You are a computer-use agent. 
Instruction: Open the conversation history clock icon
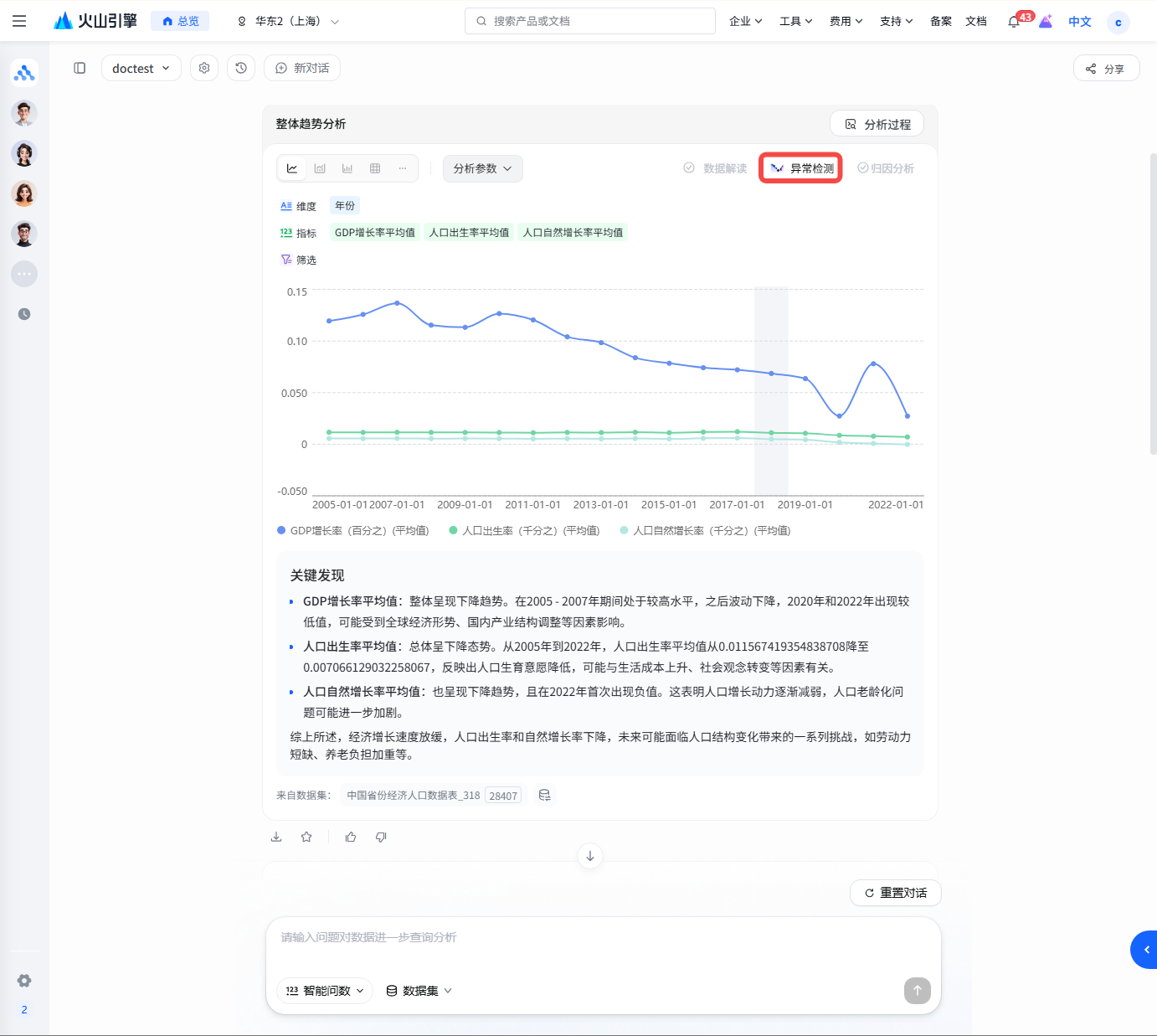coord(241,68)
